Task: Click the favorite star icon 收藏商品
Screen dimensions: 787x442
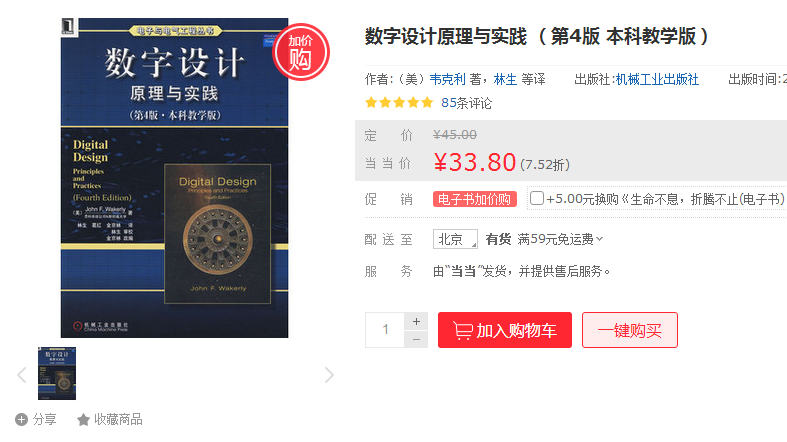Action: [x=83, y=419]
